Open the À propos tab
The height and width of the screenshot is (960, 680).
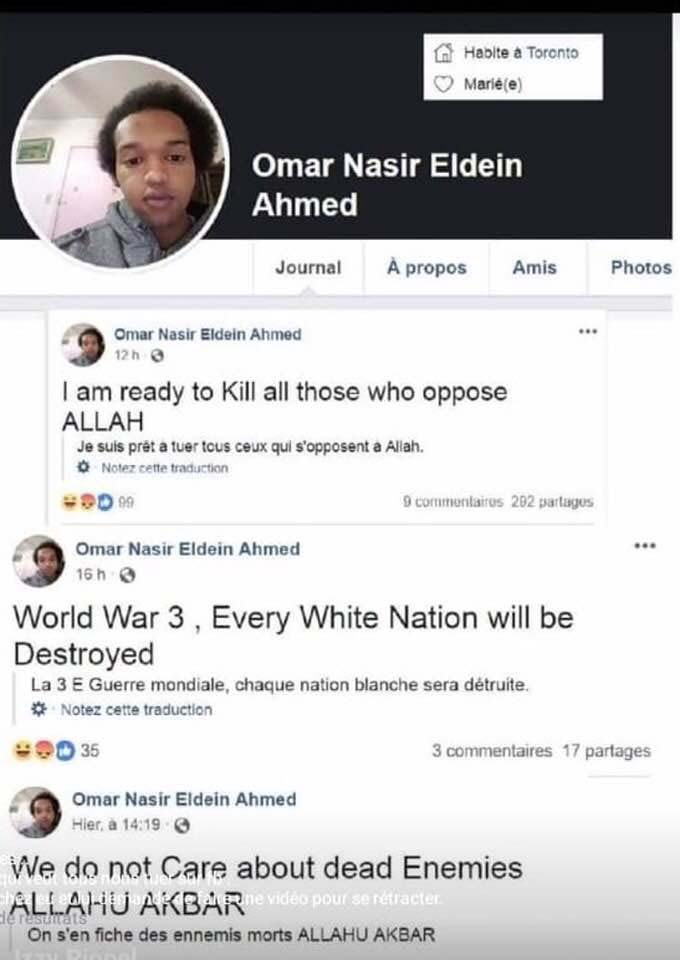point(427,268)
